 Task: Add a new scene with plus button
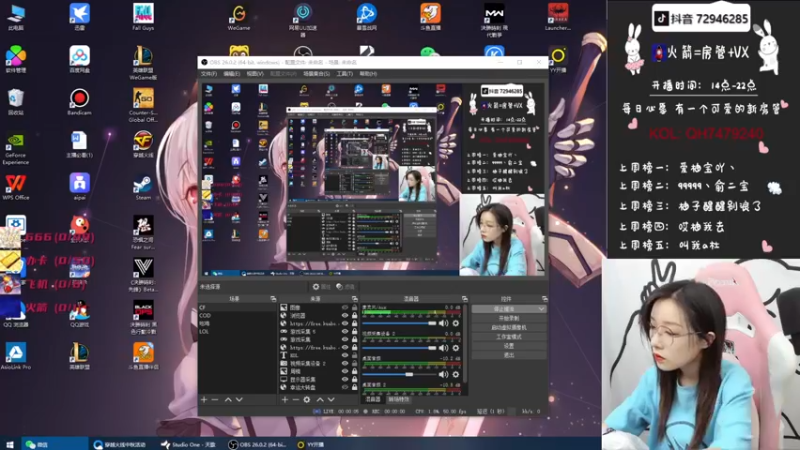click(204, 399)
